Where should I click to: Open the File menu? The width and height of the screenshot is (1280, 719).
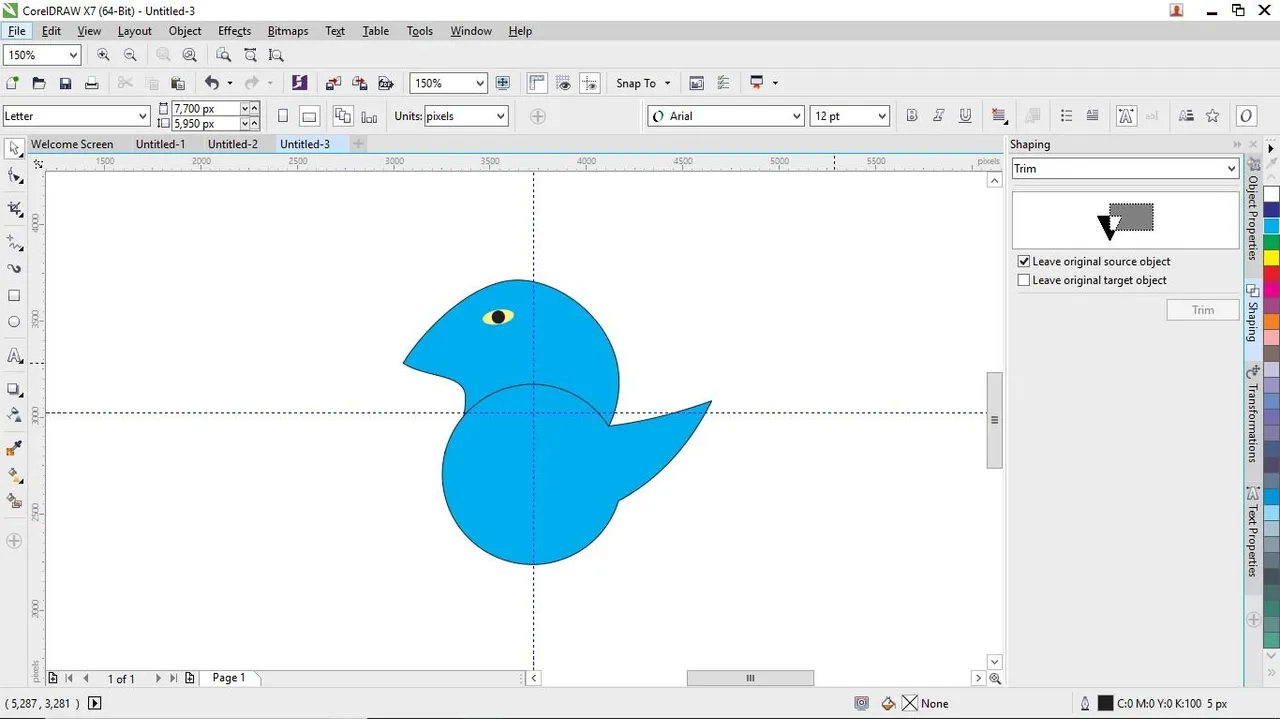(x=17, y=31)
